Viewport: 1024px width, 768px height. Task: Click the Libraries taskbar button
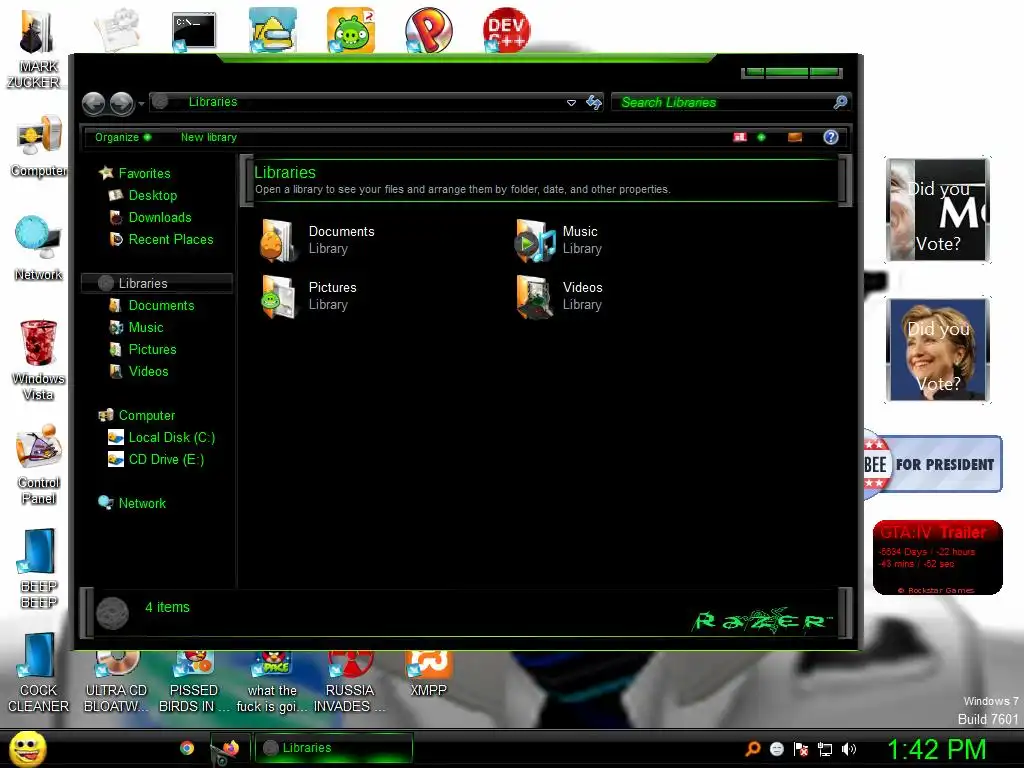[x=333, y=748]
